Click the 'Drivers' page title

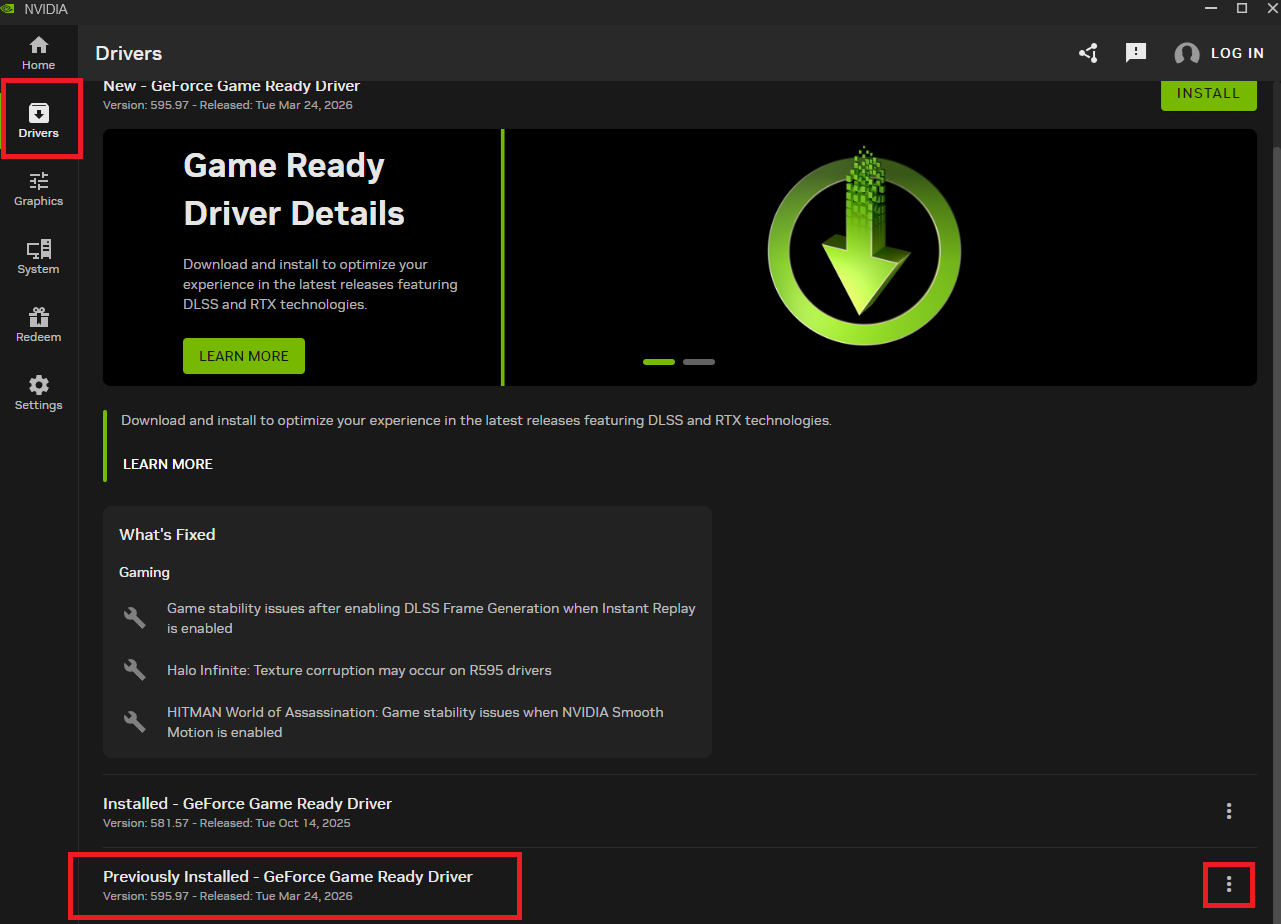click(x=128, y=53)
